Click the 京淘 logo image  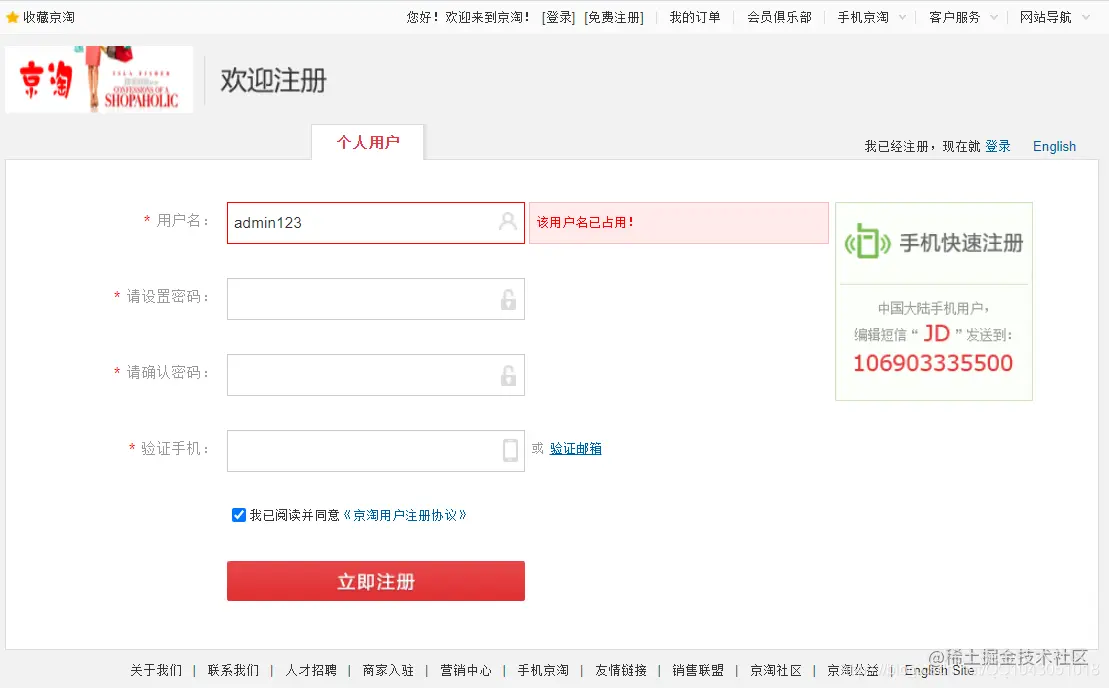[99, 79]
